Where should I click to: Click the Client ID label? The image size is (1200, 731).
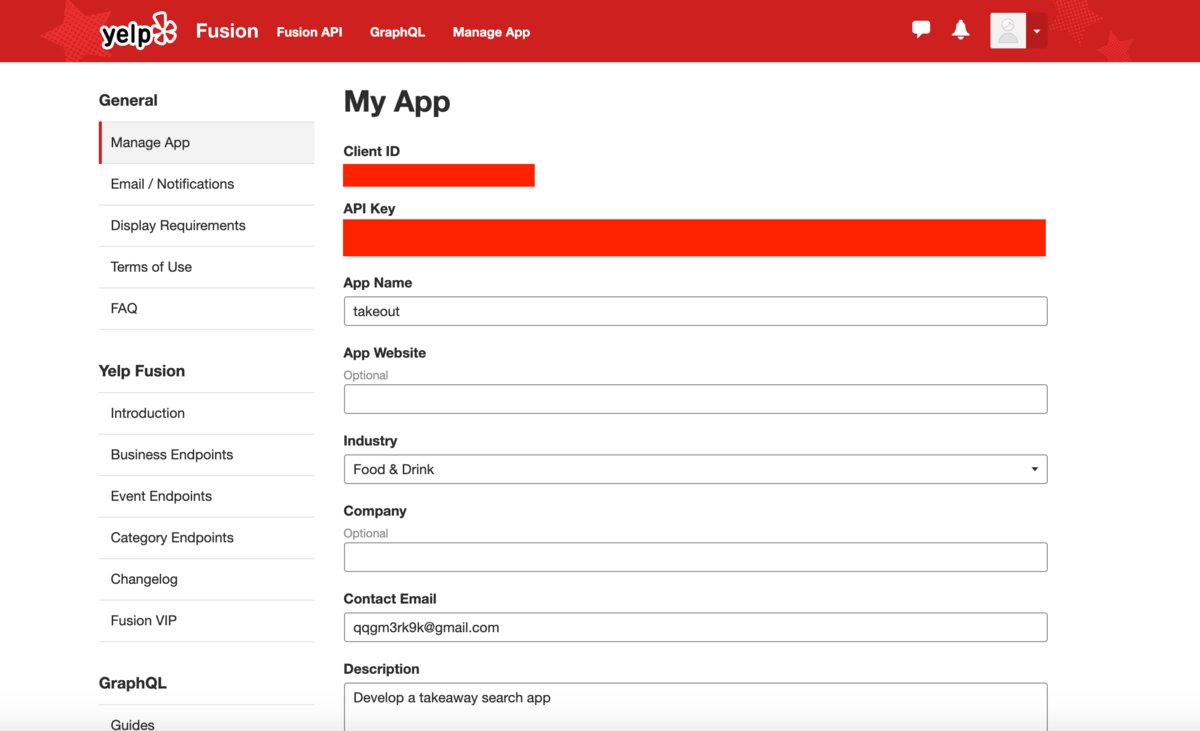click(x=371, y=151)
